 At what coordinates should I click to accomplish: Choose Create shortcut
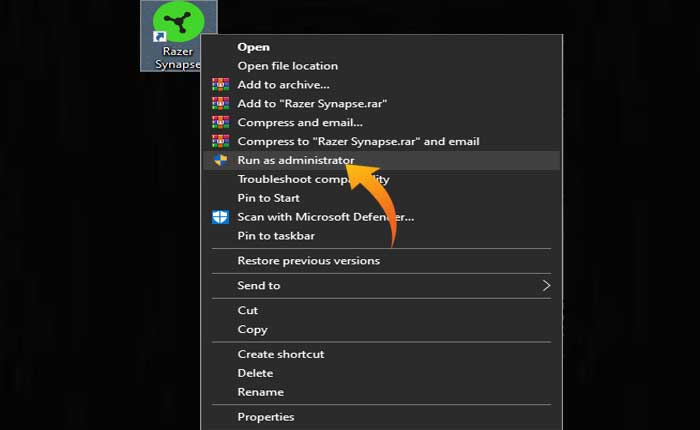[280, 354]
